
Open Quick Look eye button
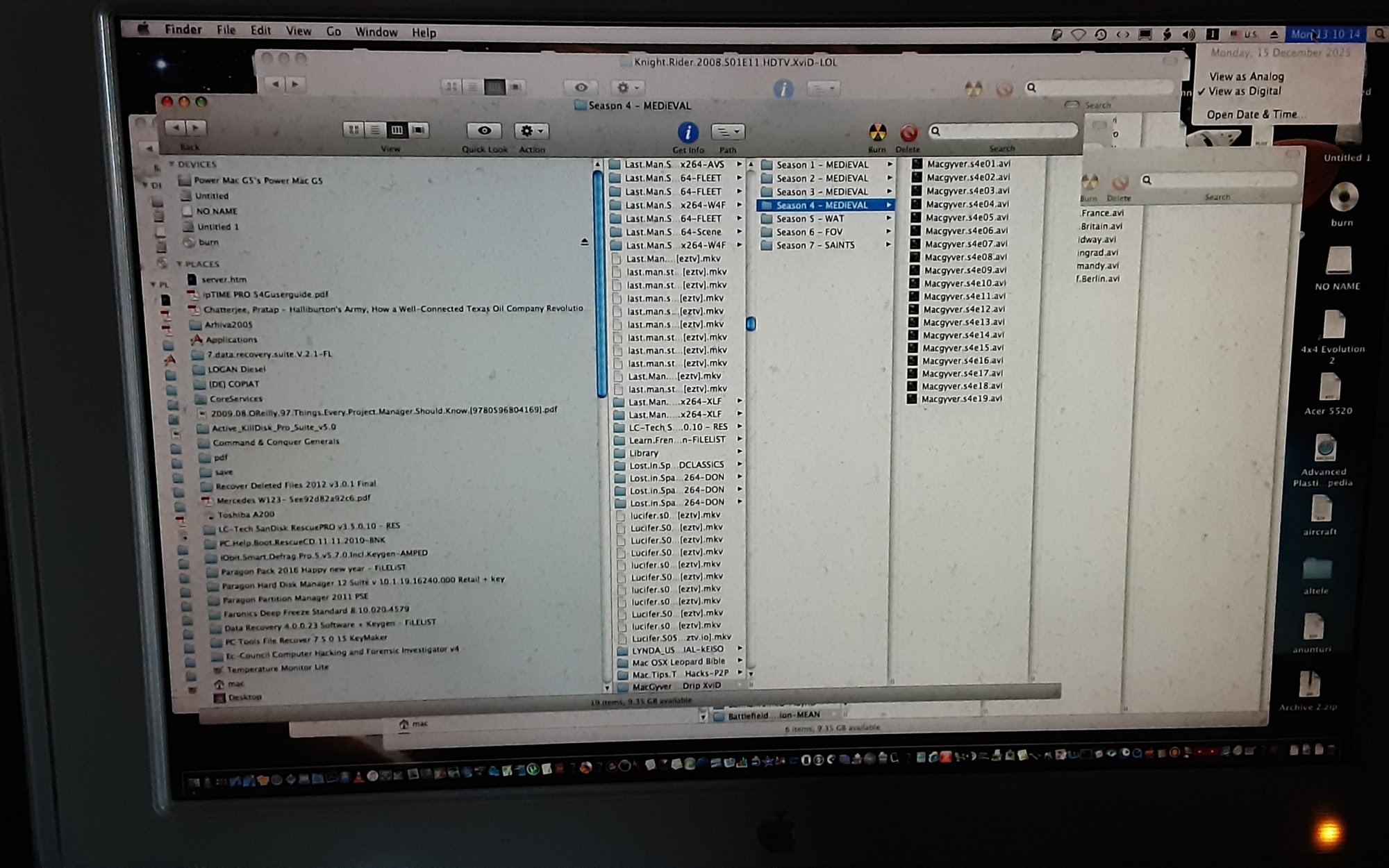pyautogui.click(x=484, y=131)
